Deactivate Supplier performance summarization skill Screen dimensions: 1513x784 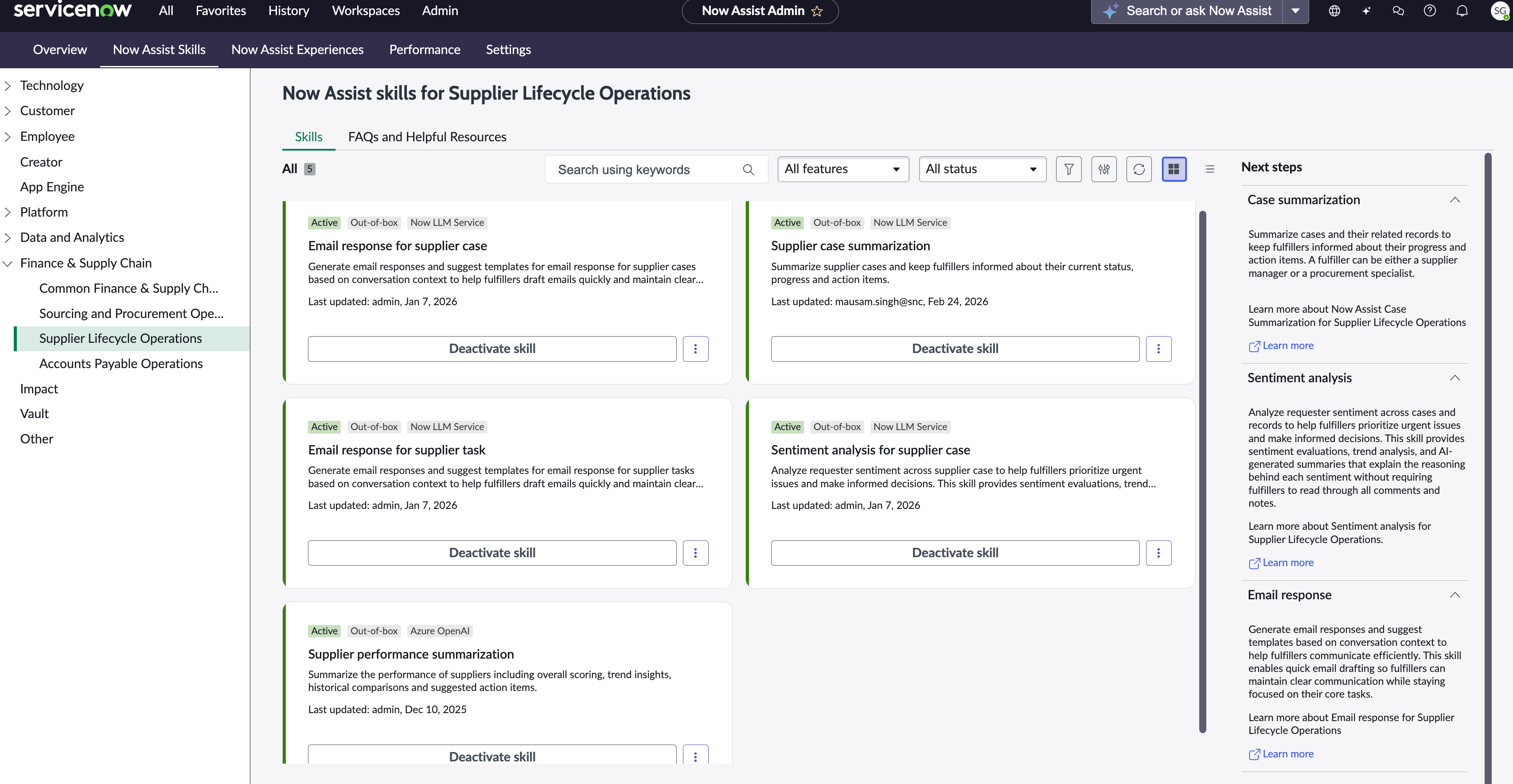coord(491,755)
